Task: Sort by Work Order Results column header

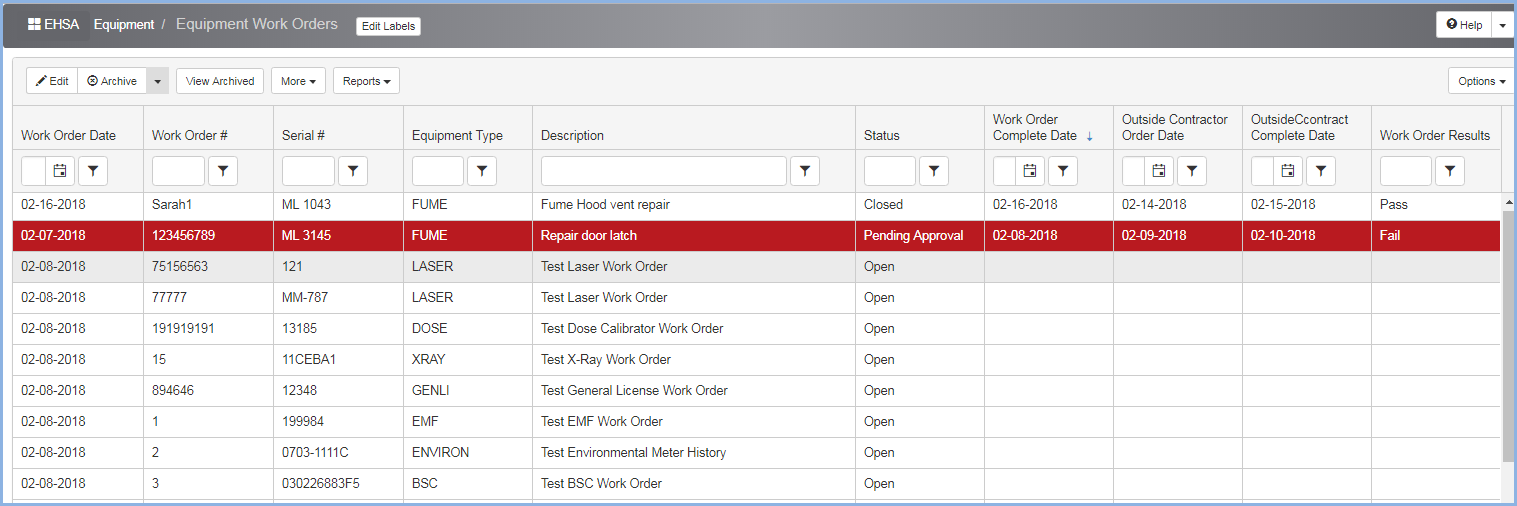Action: pos(1435,136)
